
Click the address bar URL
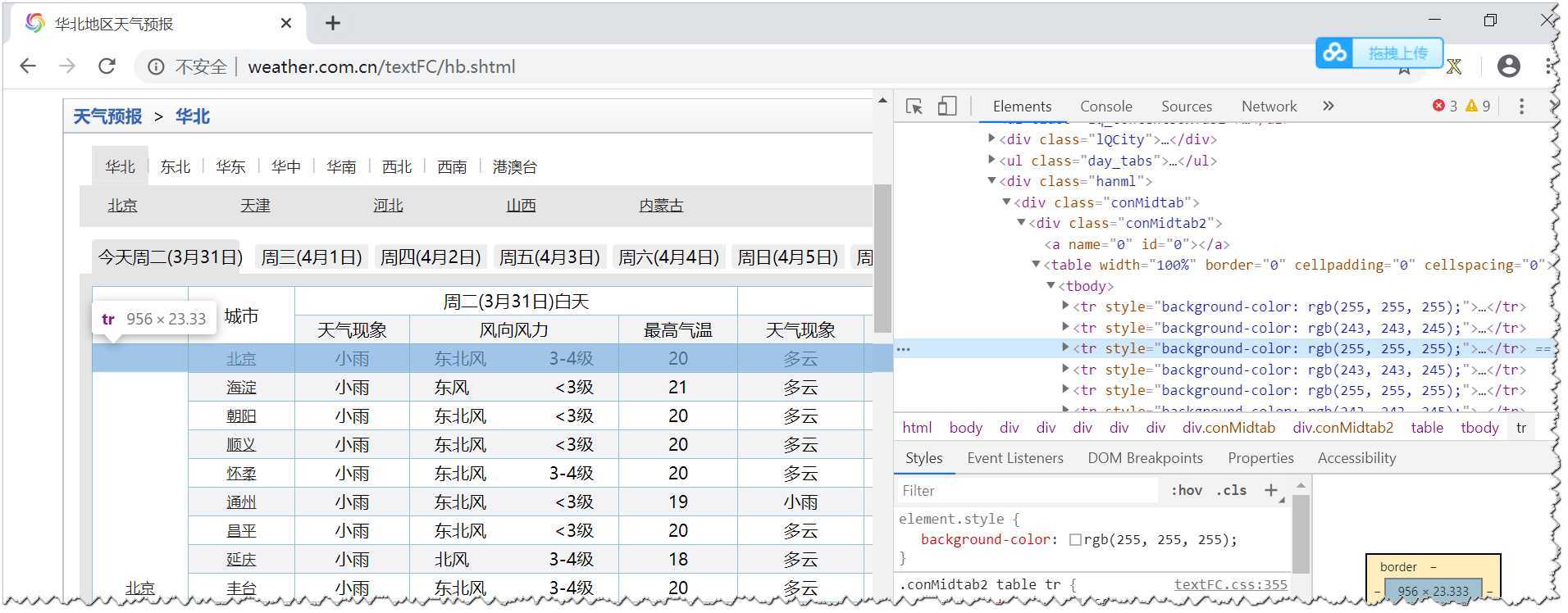381,67
